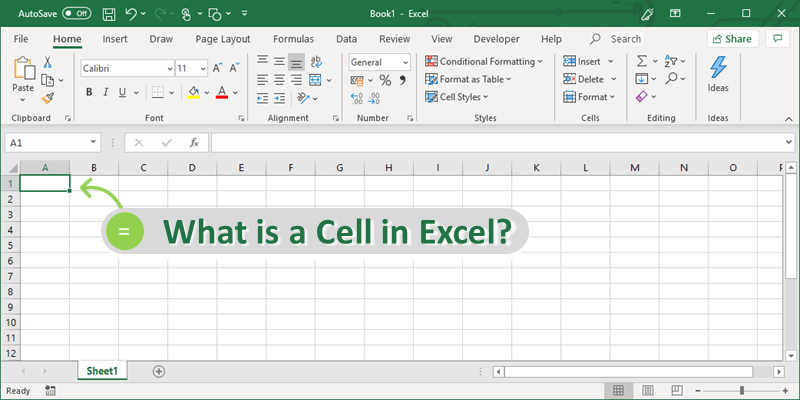
Task: Click the Paste clipboard icon
Action: point(23,69)
